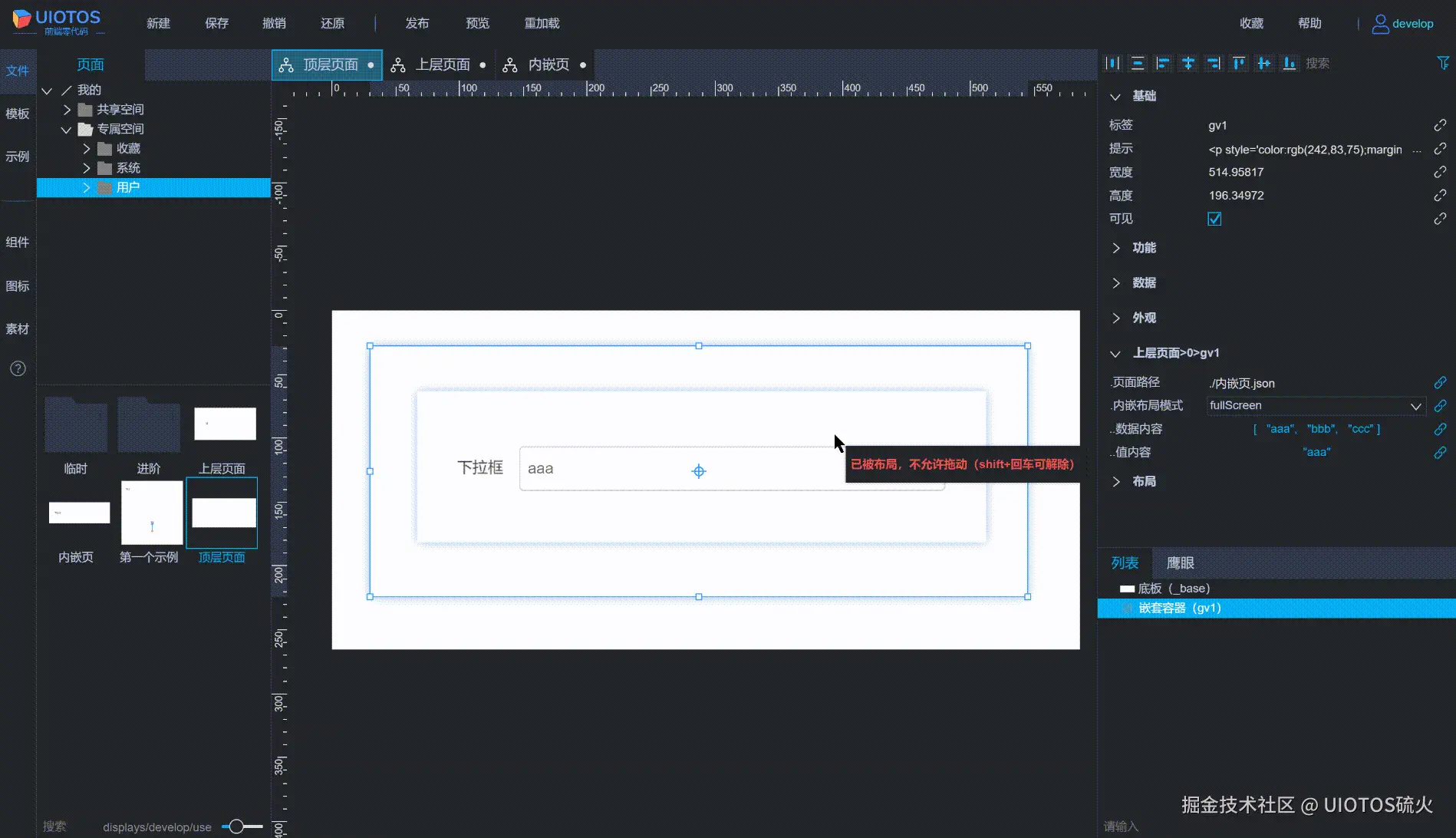Open the 图标 sidebar tab
This screenshot has height=838, width=1456.
pos(18,286)
